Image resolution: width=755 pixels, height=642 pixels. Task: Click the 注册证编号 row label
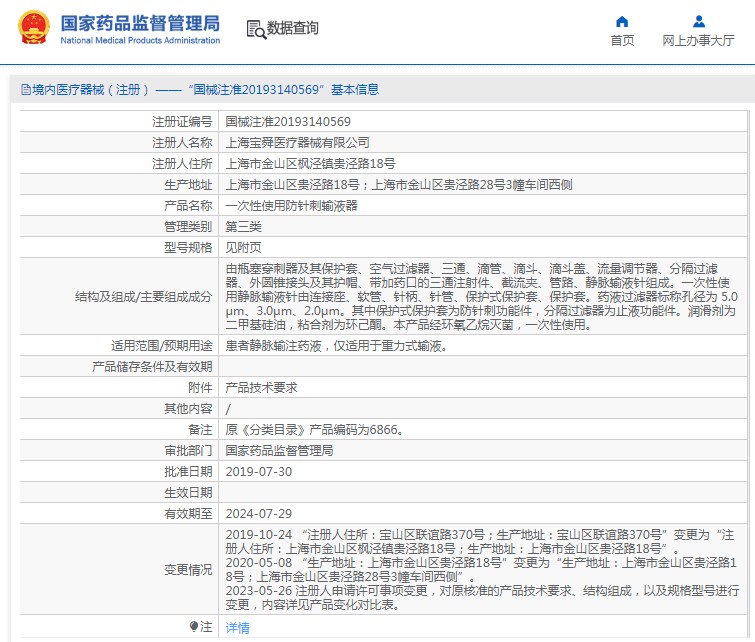[182, 121]
